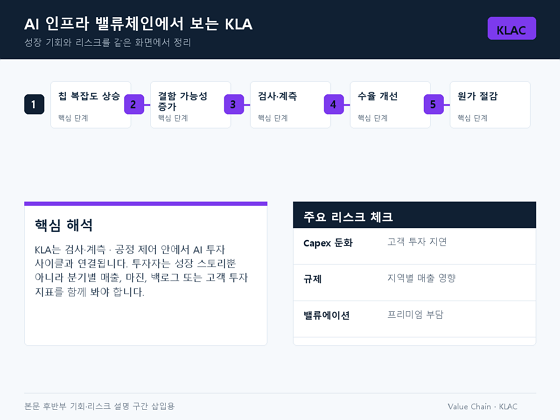Screen dimensions: 560x420
Task: Select the '규제' risk label
Action: [x=312, y=279]
